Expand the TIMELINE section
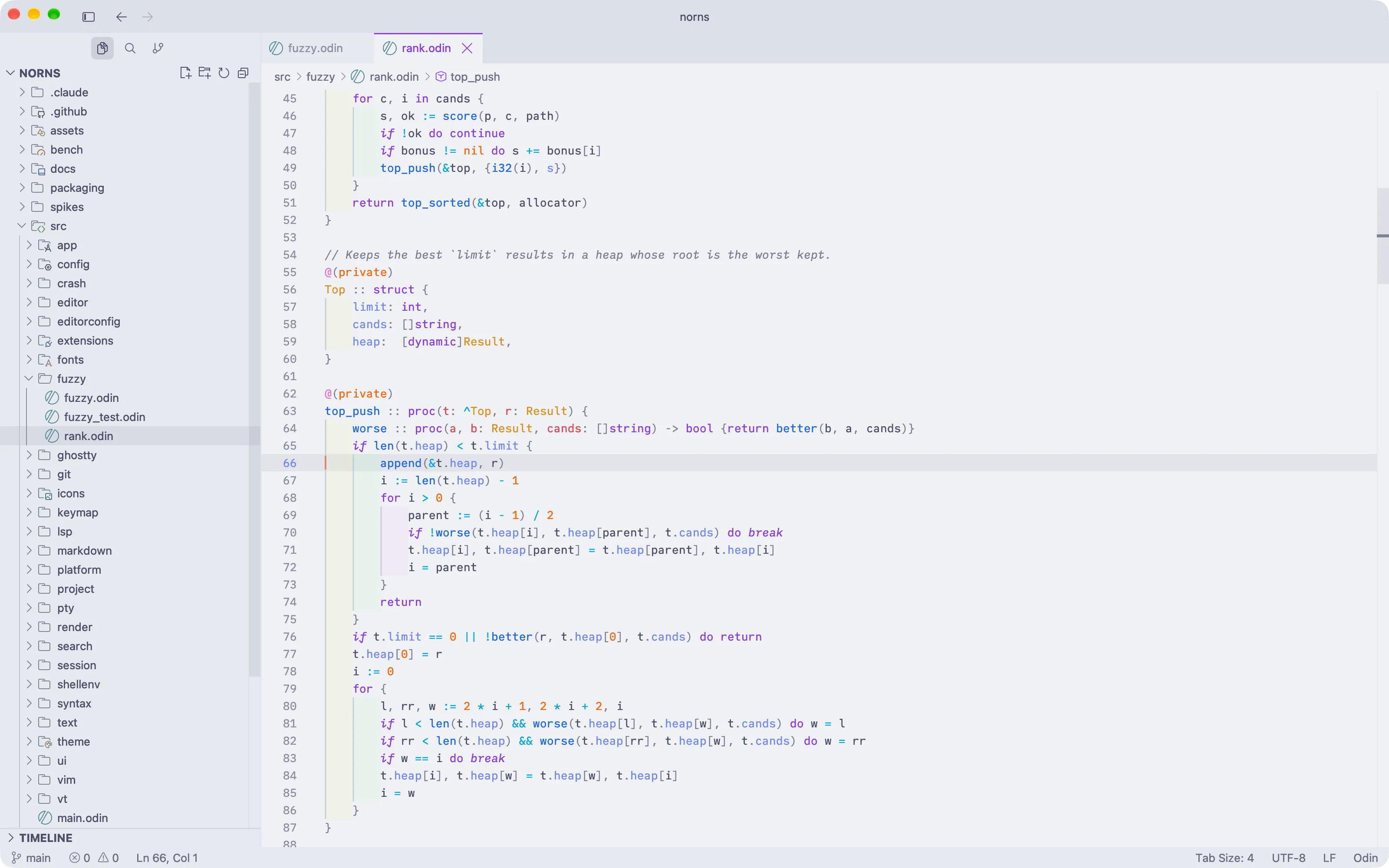Image resolution: width=1389 pixels, height=868 pixels. (x=10, y=838)
